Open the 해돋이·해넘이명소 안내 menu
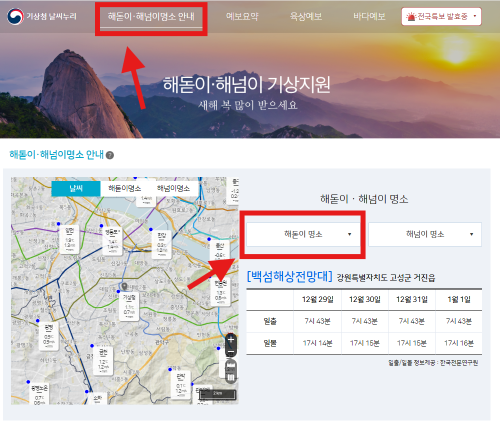500x426 pixels. tap(151, 17)
